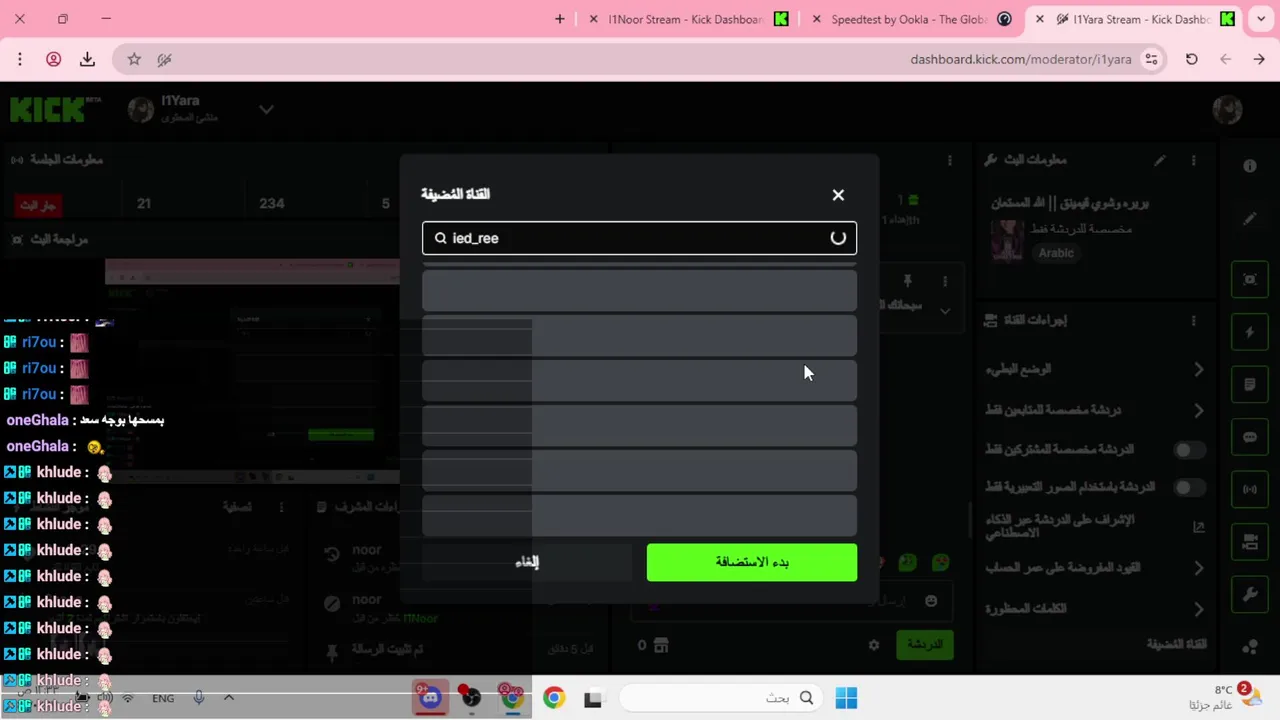Screen dimensions: 1280x720
Task: Expand the banned words option
Action: (x=1198, y=608)
